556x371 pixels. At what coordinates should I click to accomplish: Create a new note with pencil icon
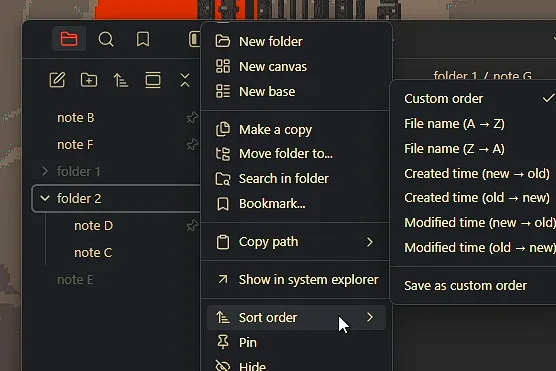point(57,80)
